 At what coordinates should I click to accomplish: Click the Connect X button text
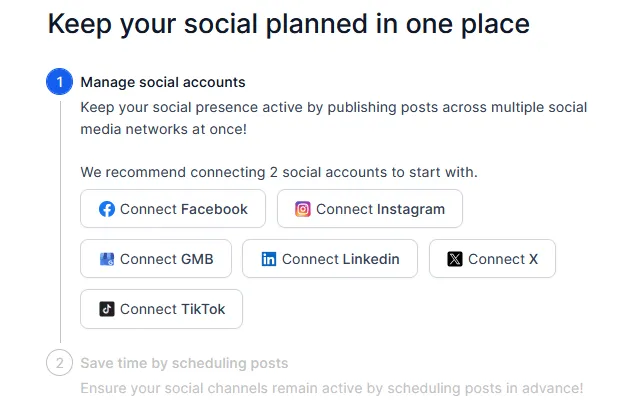(x=503, y=259)
